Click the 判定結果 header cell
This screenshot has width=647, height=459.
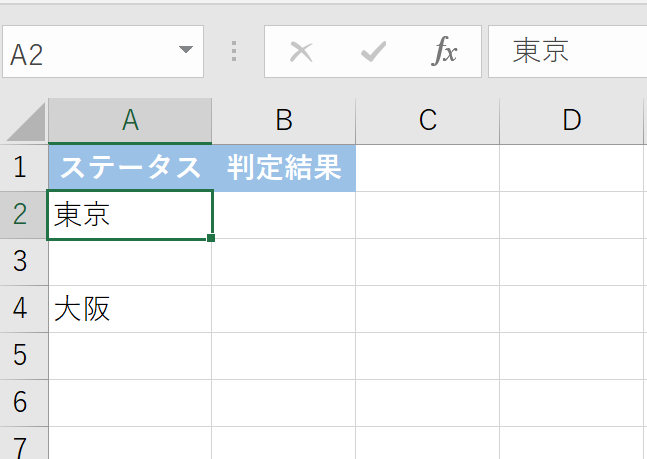(x=284, y=168)
